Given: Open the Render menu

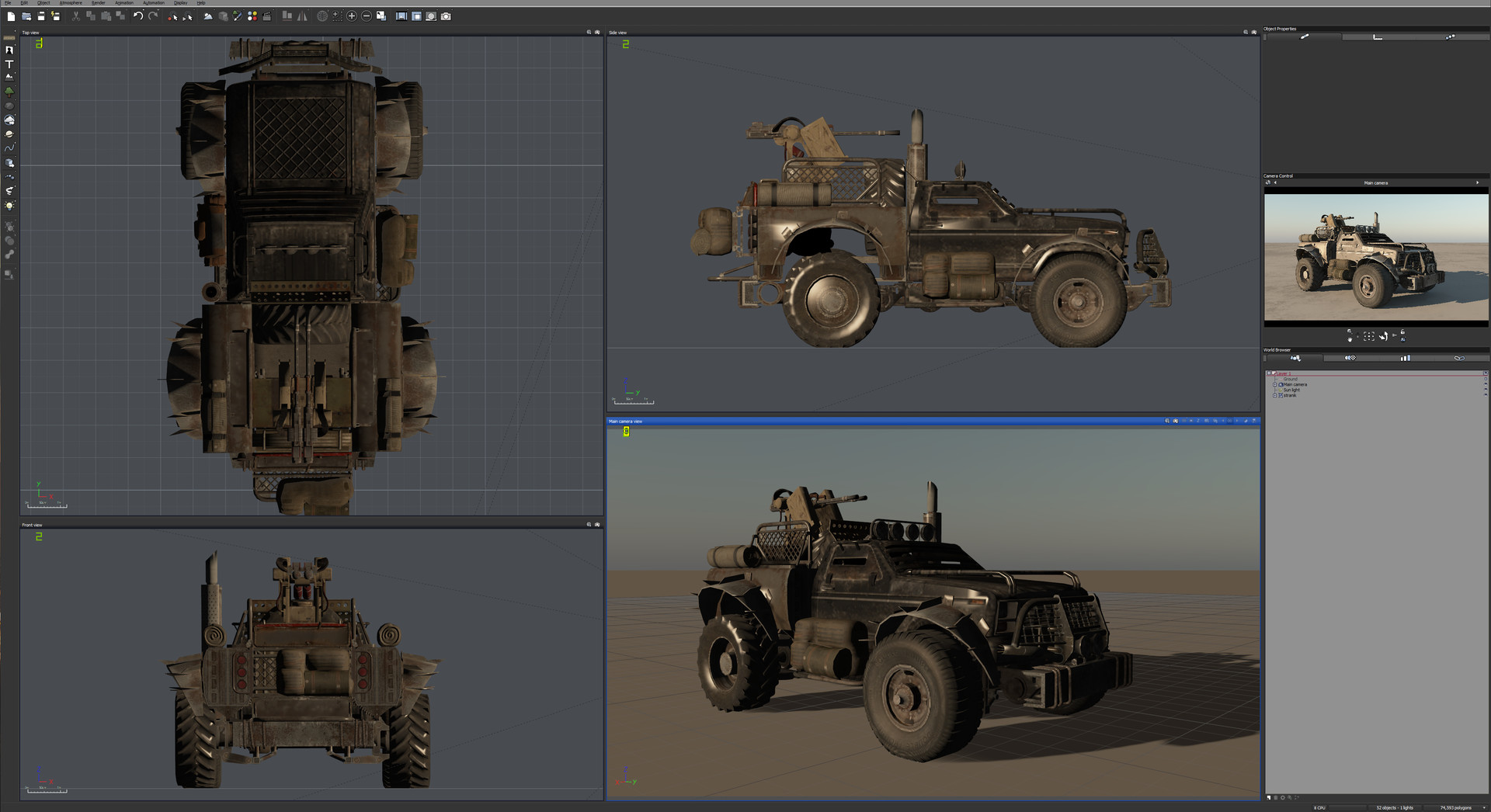Looking at the screenshot, I should 98,3.
